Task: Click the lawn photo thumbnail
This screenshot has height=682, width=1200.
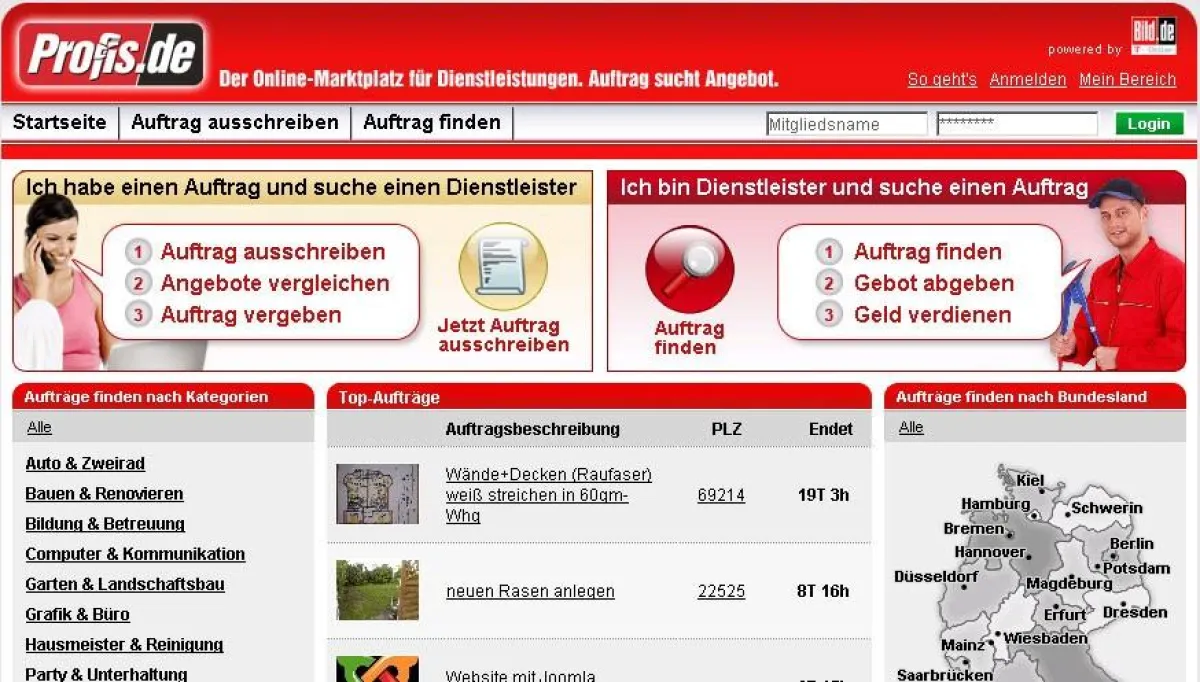Action: pyautogui.click(x=377, y=590)
